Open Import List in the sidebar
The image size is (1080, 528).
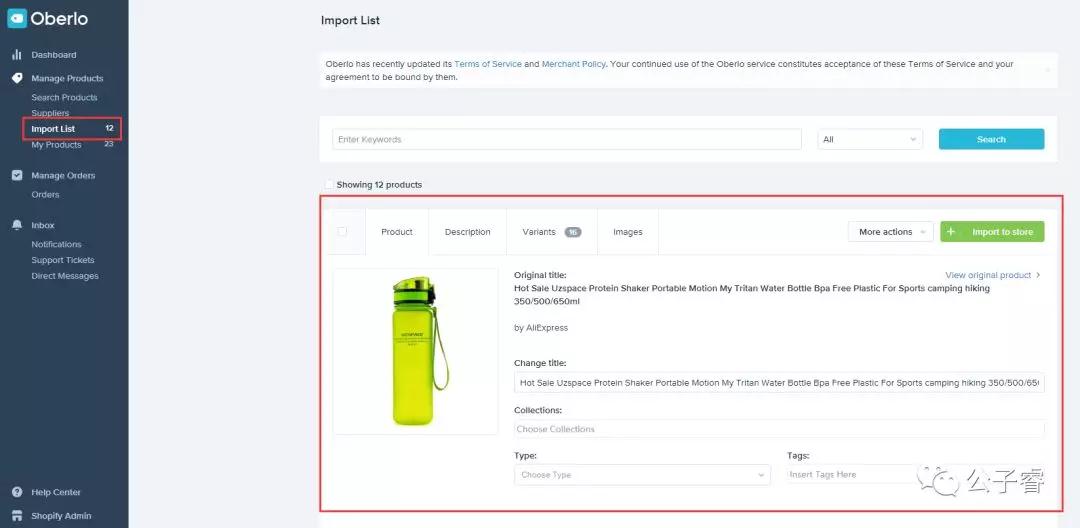tap(53, 129)
